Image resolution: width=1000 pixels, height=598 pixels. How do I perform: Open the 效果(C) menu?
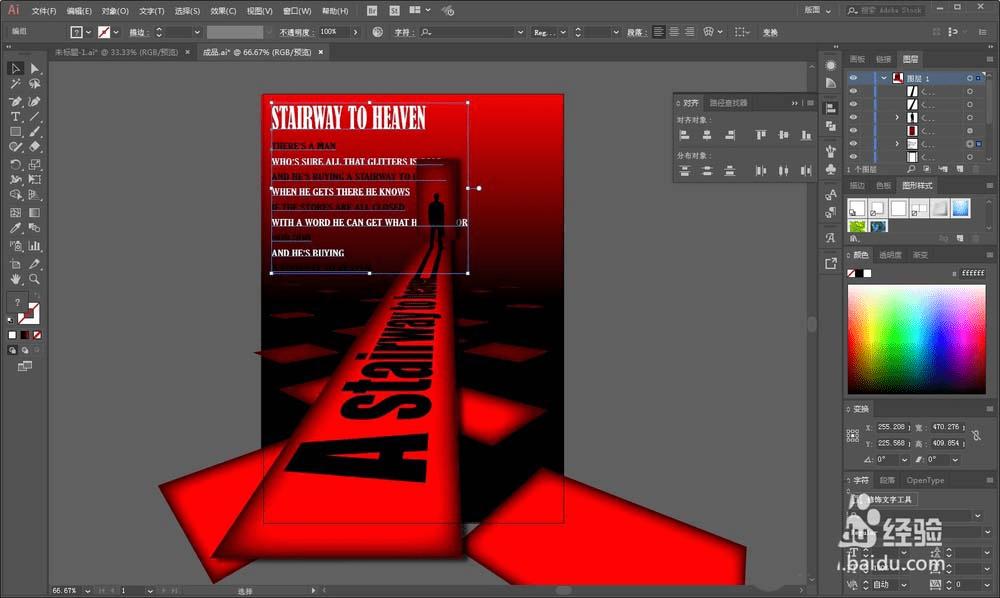click(x=223, y=11)
